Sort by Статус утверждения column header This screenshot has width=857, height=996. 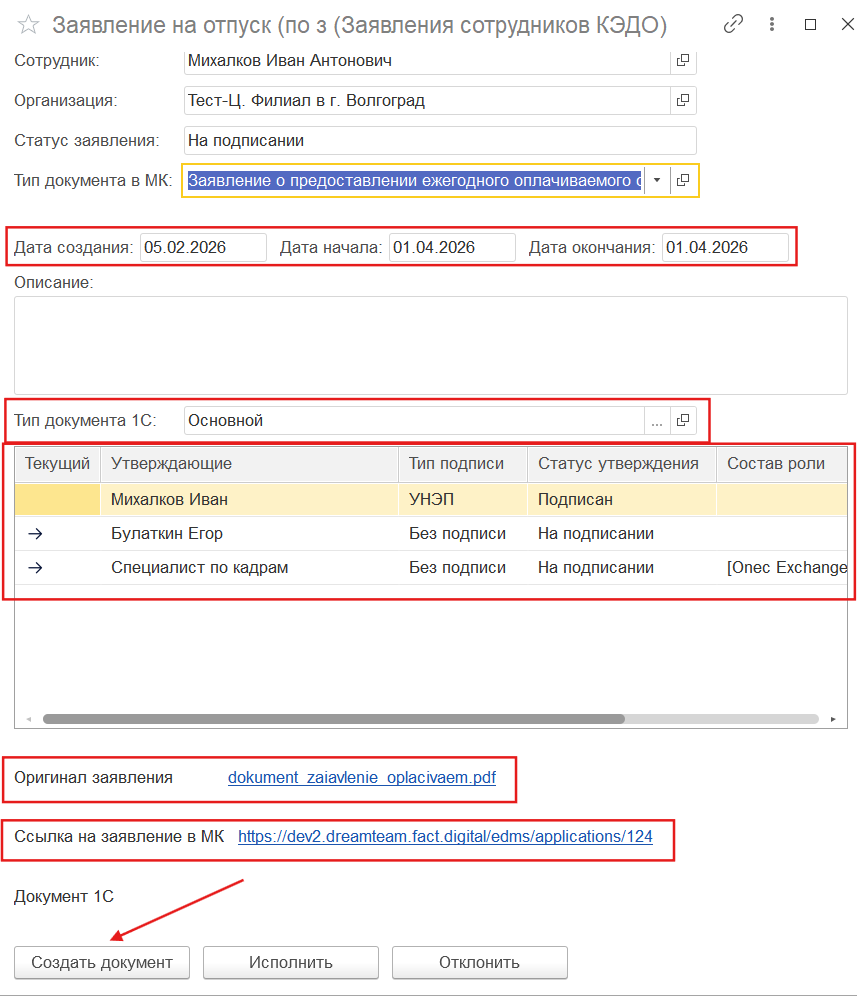point(617,464)
